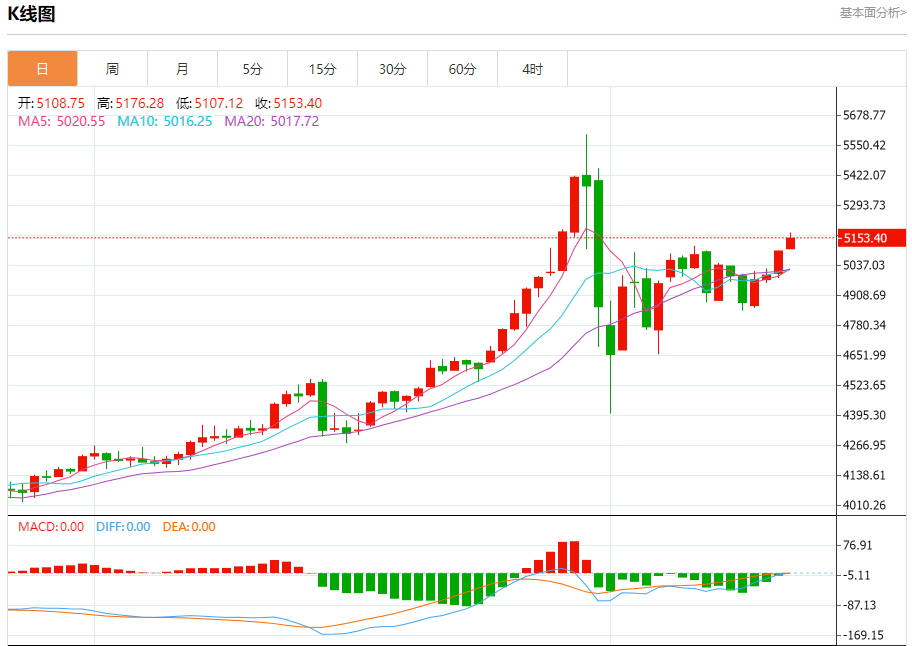The height and width of the screenshot is (646, 912).
Task: Select the 日 daily chart tab
Action: pyautogui.click(x=42, y=69)
